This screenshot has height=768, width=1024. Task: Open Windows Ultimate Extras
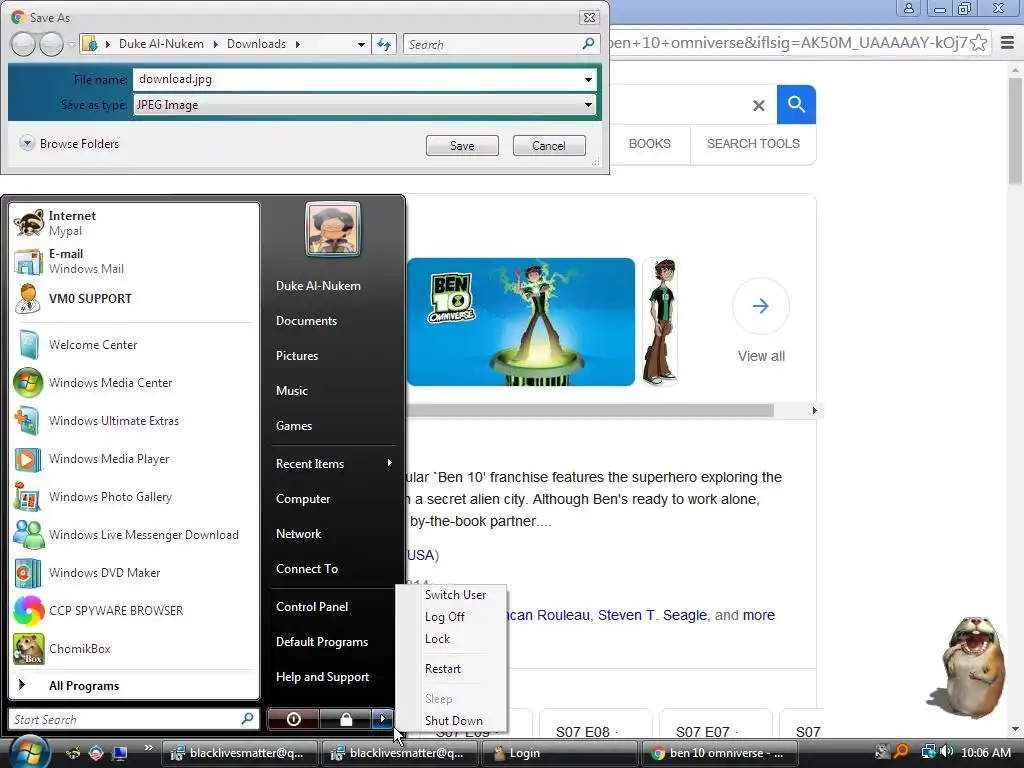click(x=134, y=421)
